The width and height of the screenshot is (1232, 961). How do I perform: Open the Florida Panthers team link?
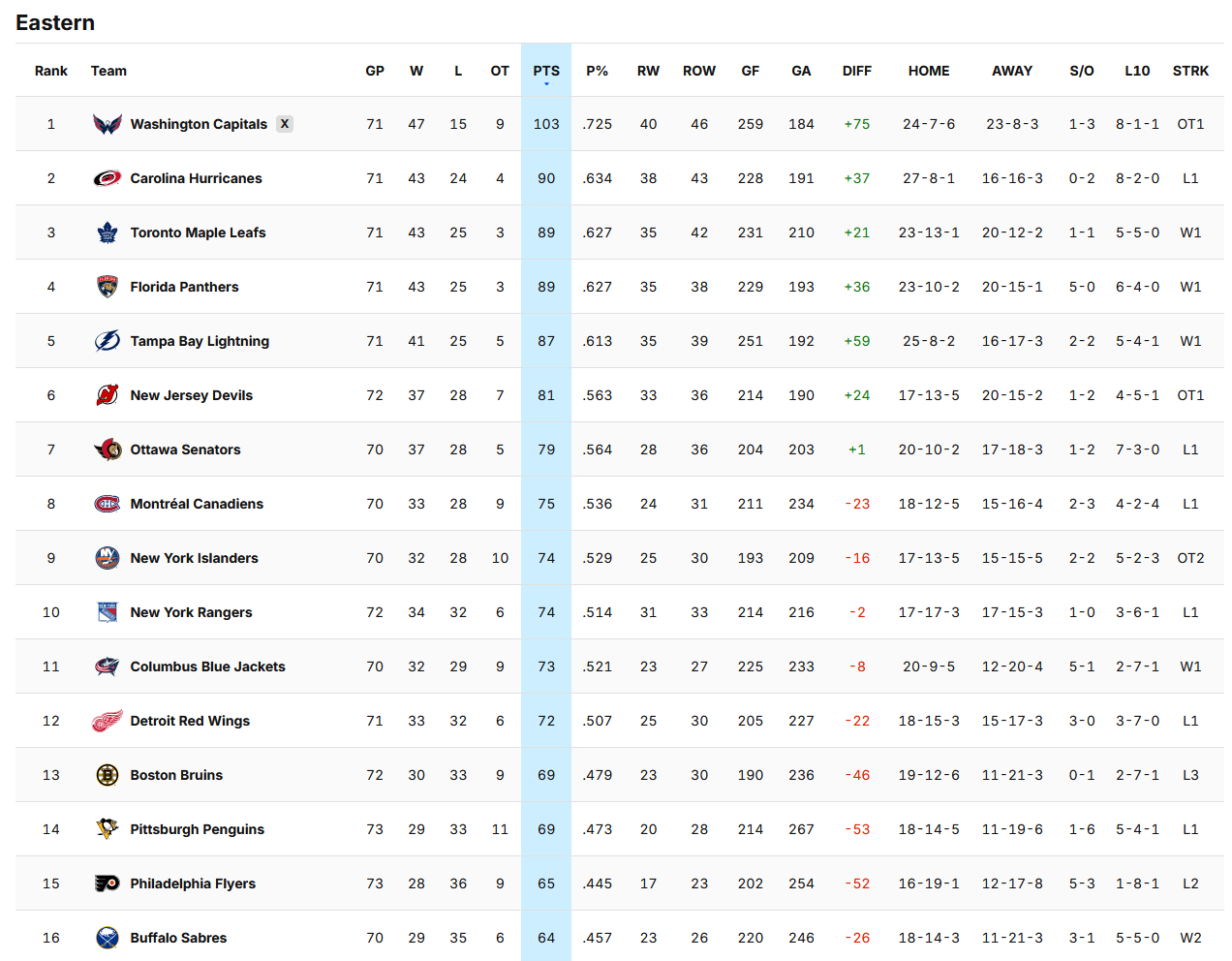tap(184, 287)
